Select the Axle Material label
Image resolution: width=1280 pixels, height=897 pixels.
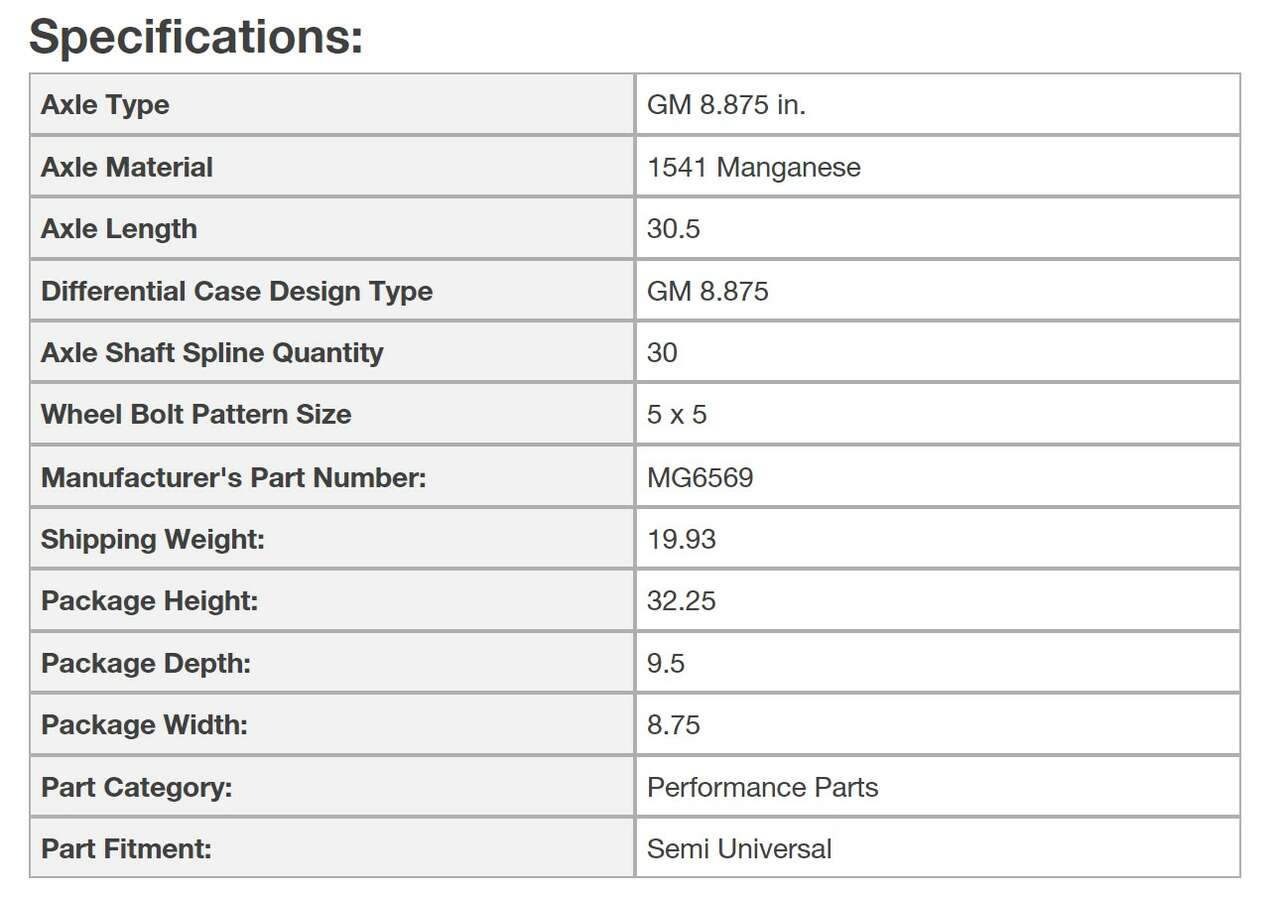[127, 167]
